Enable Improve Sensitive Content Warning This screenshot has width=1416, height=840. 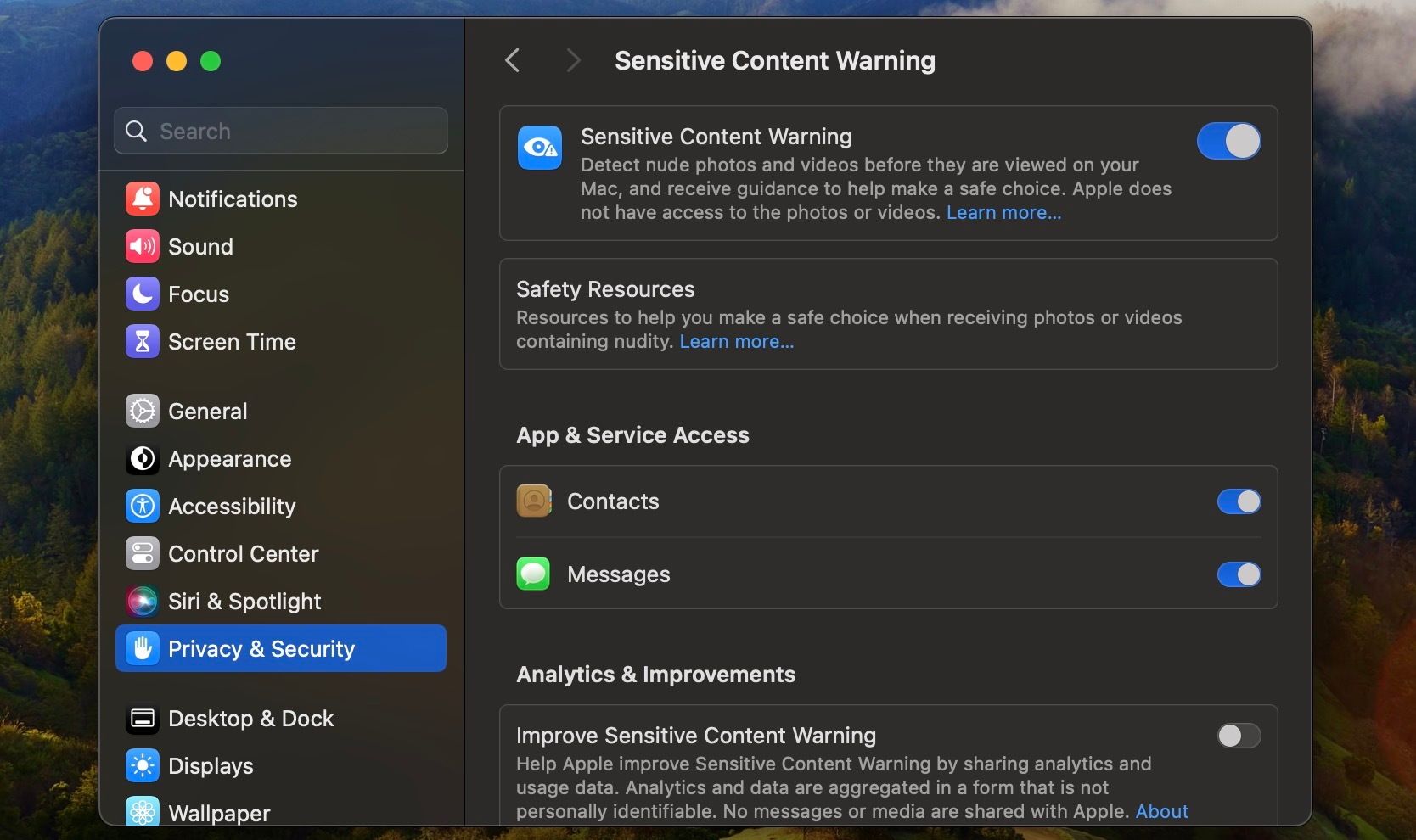(x=1238, y=736)
